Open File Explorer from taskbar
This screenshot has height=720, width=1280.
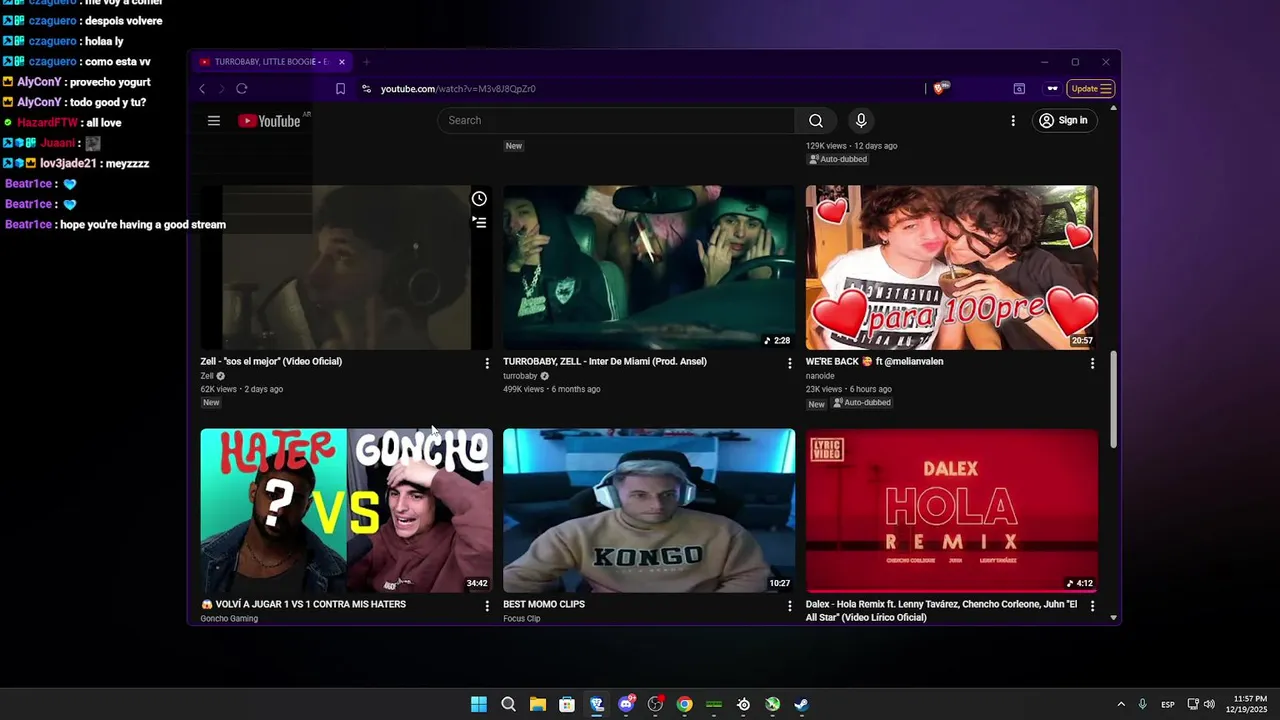point(537,704)
